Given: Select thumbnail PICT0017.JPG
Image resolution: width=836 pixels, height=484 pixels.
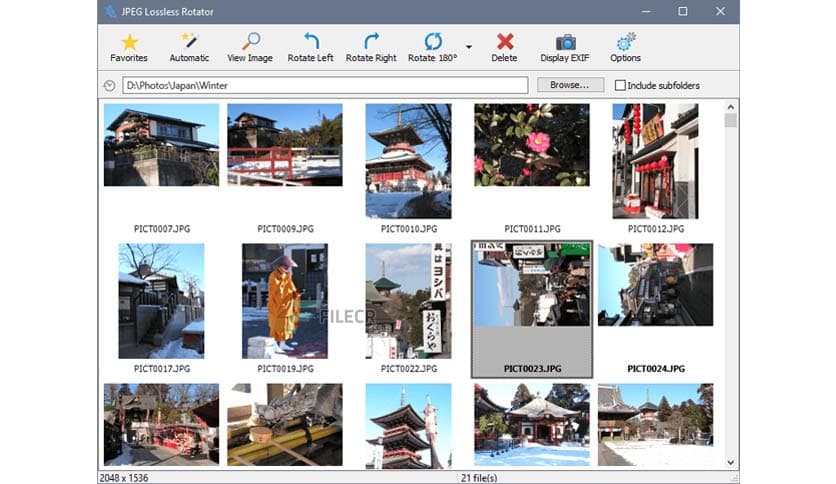Looking at the screenshot, I should point(162,301).
